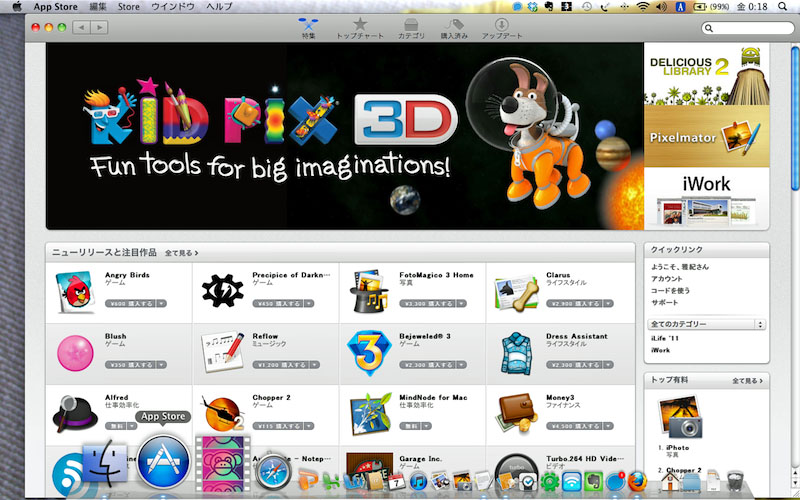Open the Alfred hat icon
Image resolution: width=800 pixels, height=500 pixels.
coord(75,414)
